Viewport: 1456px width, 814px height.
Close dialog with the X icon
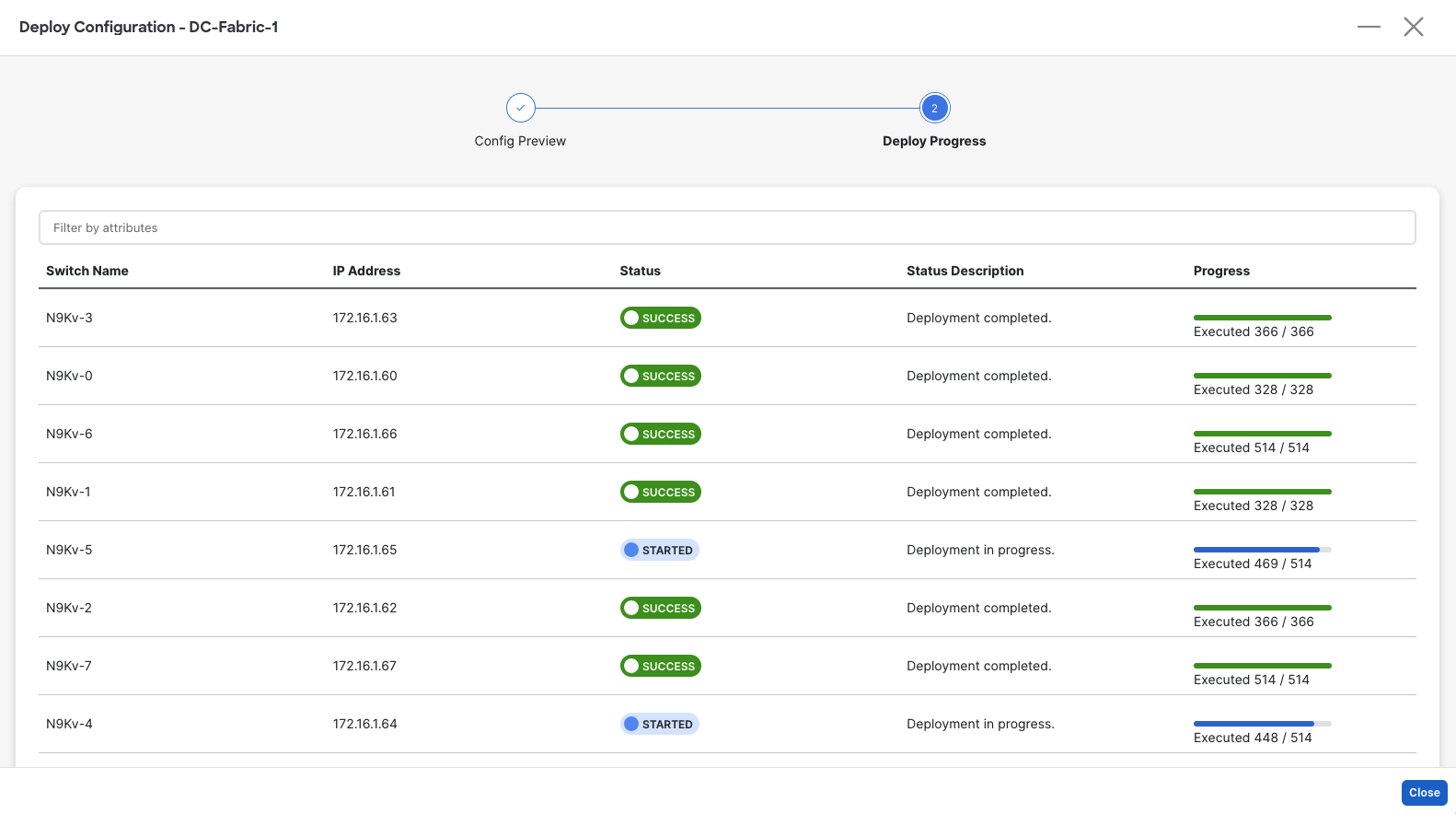coord(1414,27)
